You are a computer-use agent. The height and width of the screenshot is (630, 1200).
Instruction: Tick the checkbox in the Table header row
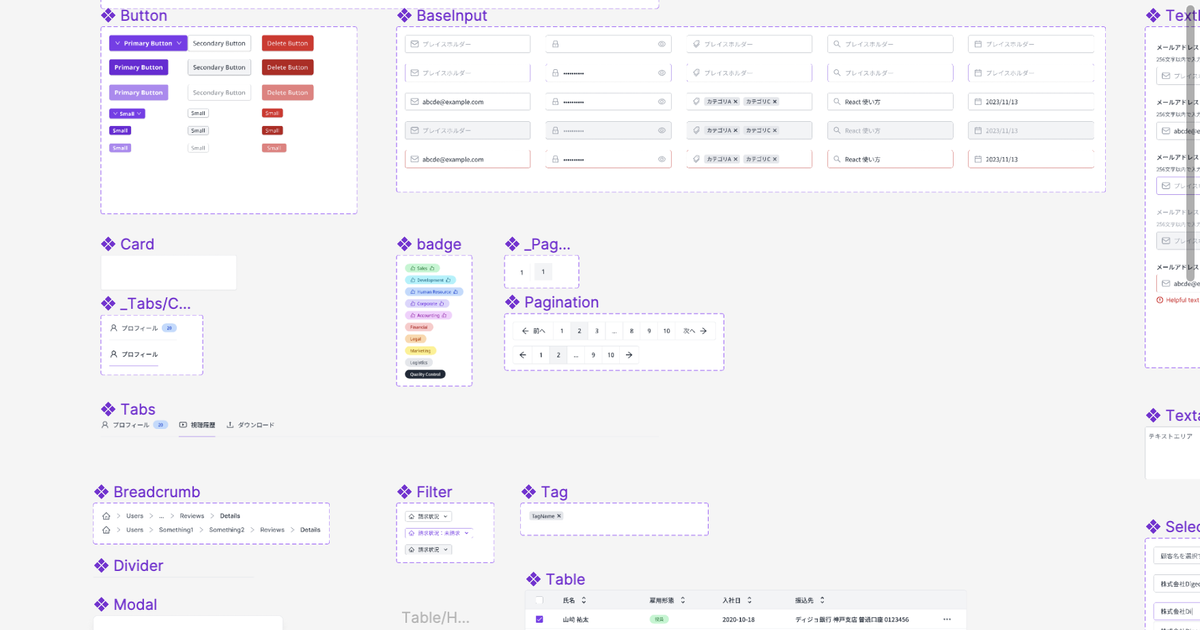click(x=539, y=601)
